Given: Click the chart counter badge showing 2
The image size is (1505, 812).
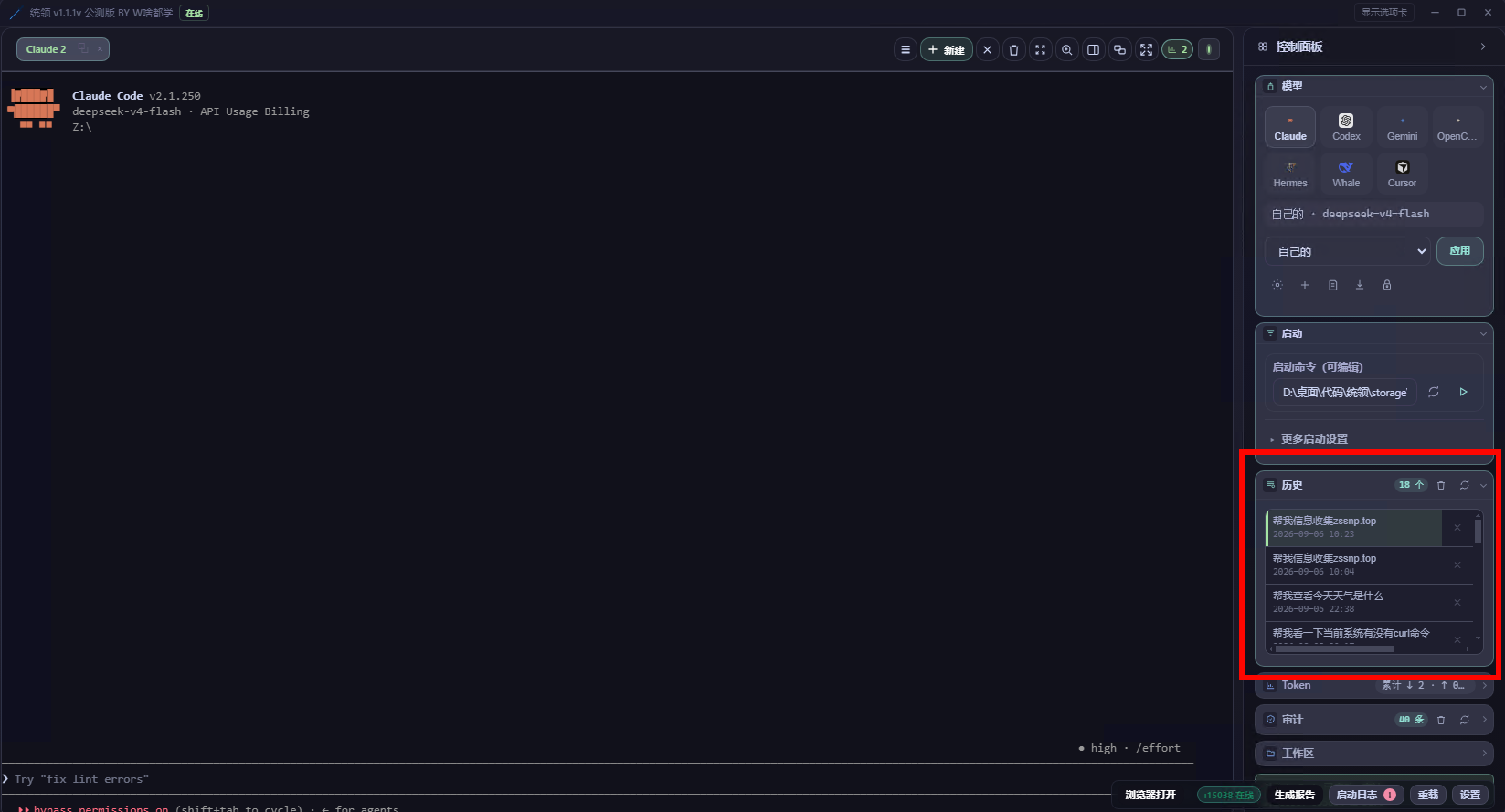Looking at the screenshot, I should (x=1177, y=50).
